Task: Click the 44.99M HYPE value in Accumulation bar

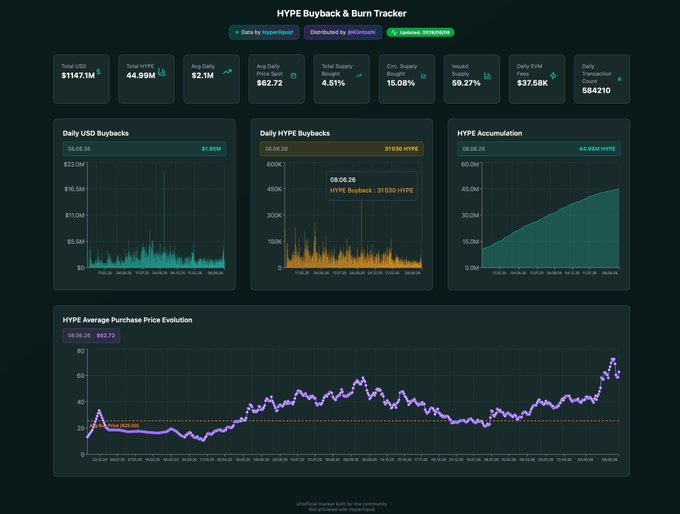Action: (597, 149)
